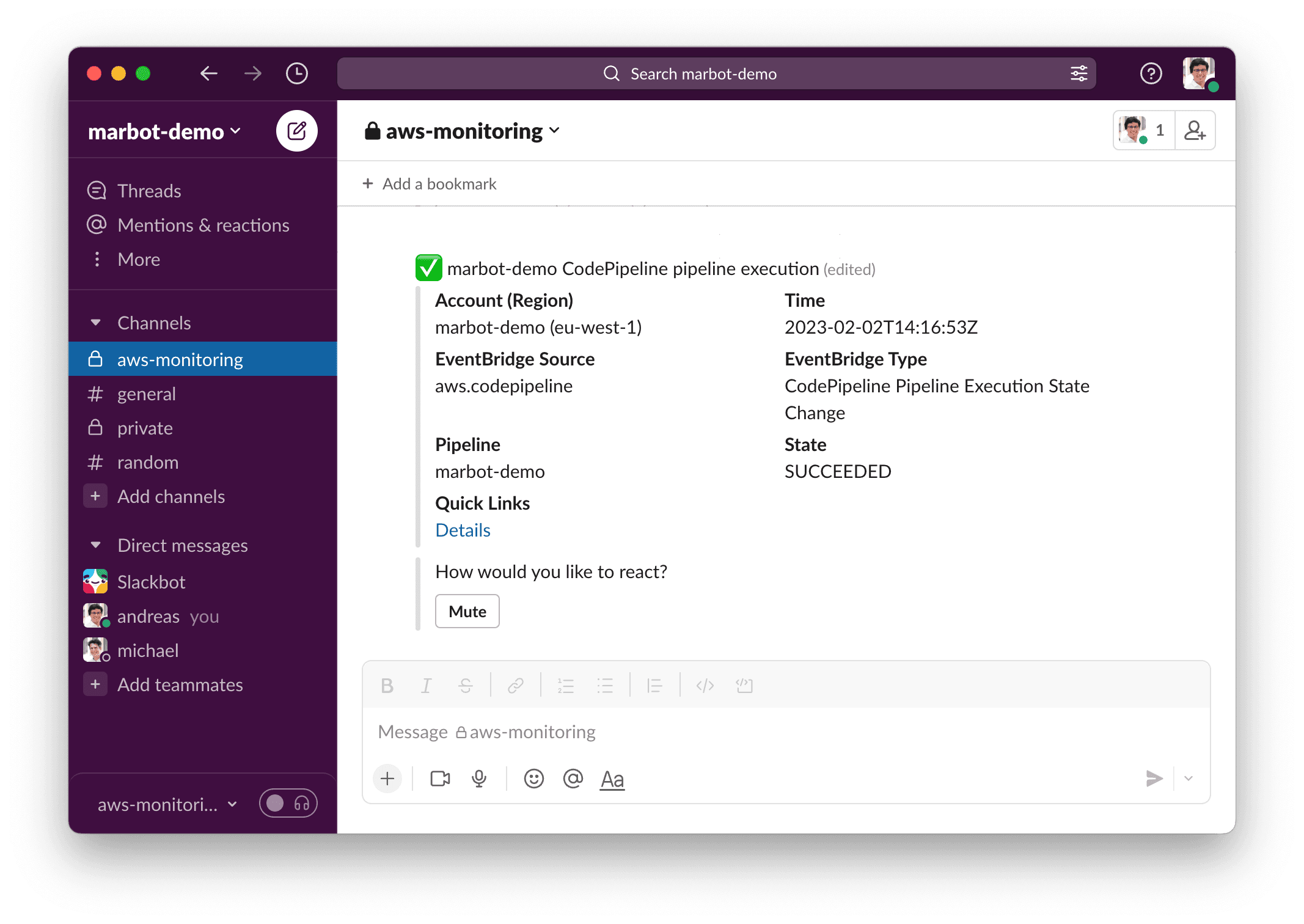This screenshot has height=924, width=1304.
Task: Open Mentions & reactions
Action: pos(203,225)
